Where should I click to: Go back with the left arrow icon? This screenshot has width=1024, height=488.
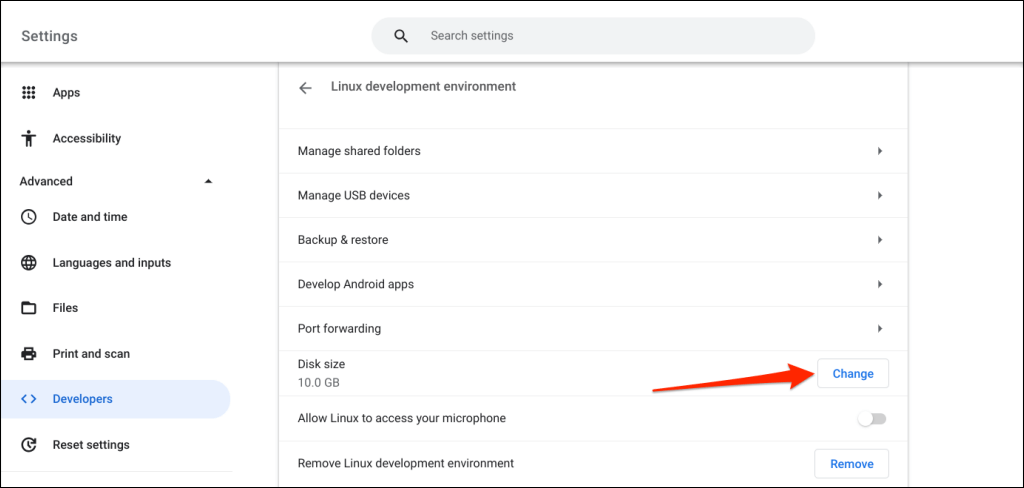click(x=306, y=87)
